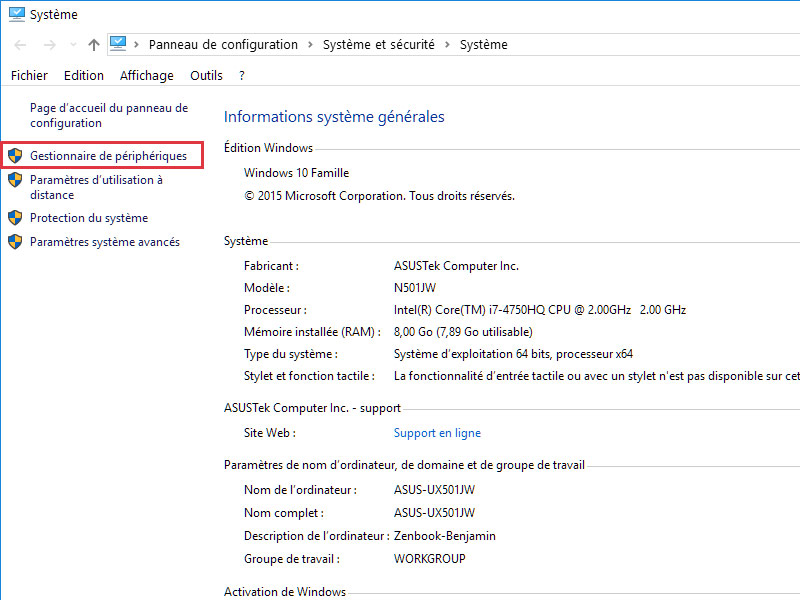Click Stylet et fonction tactile label
800x600 pixels.
309,376
